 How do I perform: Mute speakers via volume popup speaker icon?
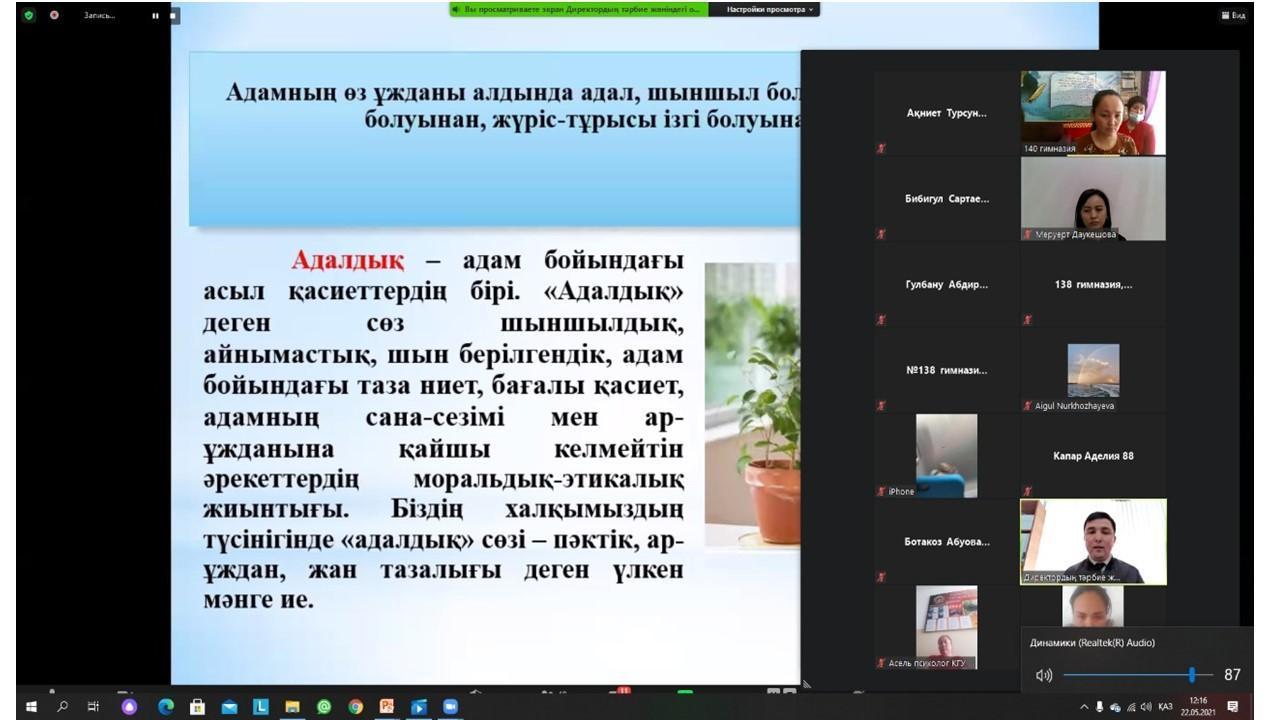pyautogui.click(x=1044, y=675)
